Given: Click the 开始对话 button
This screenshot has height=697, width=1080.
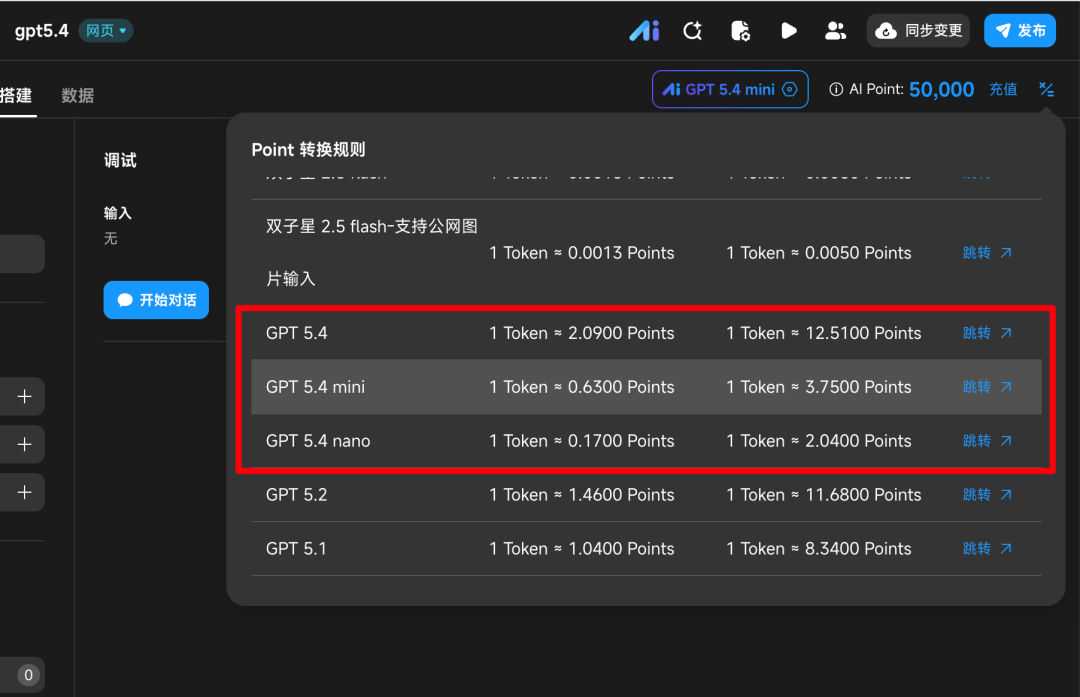Looking at the screenshot, I should click(156, 300).
